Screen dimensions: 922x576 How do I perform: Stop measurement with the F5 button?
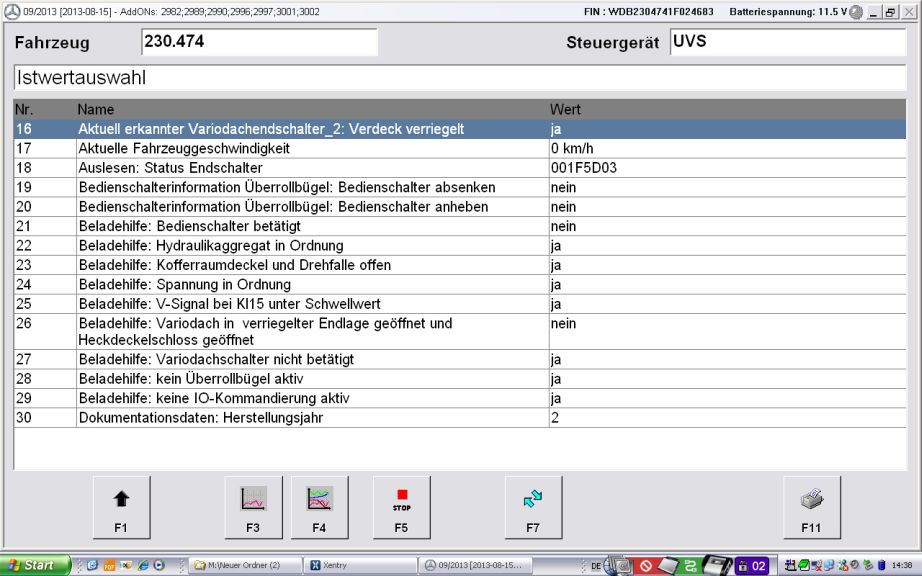[402, 507]
